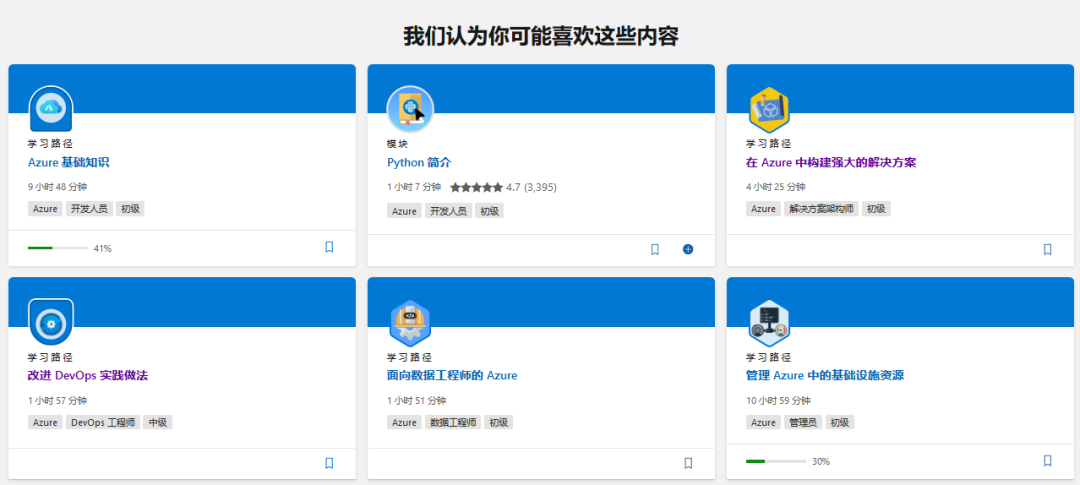Click the 数据工程师 tag

pos(453,422)
